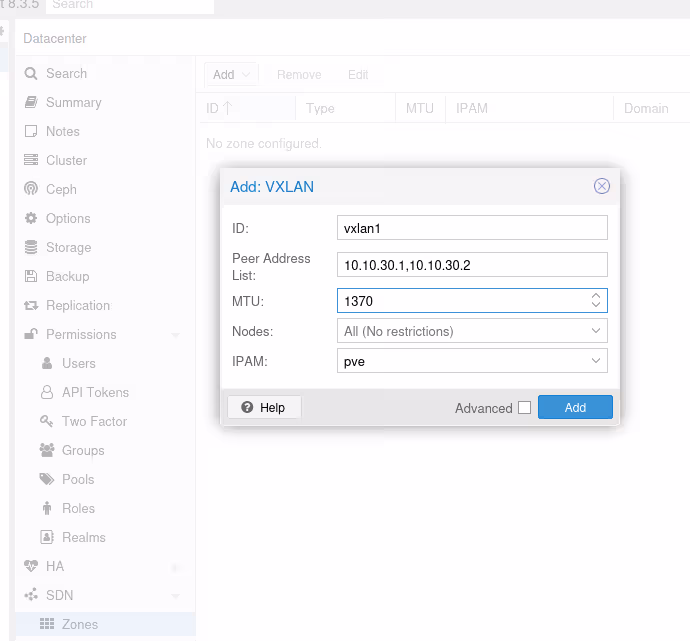Close the Add: VXLAN dialog
This screenshot has height=641, width=690.
click(602, 186)
